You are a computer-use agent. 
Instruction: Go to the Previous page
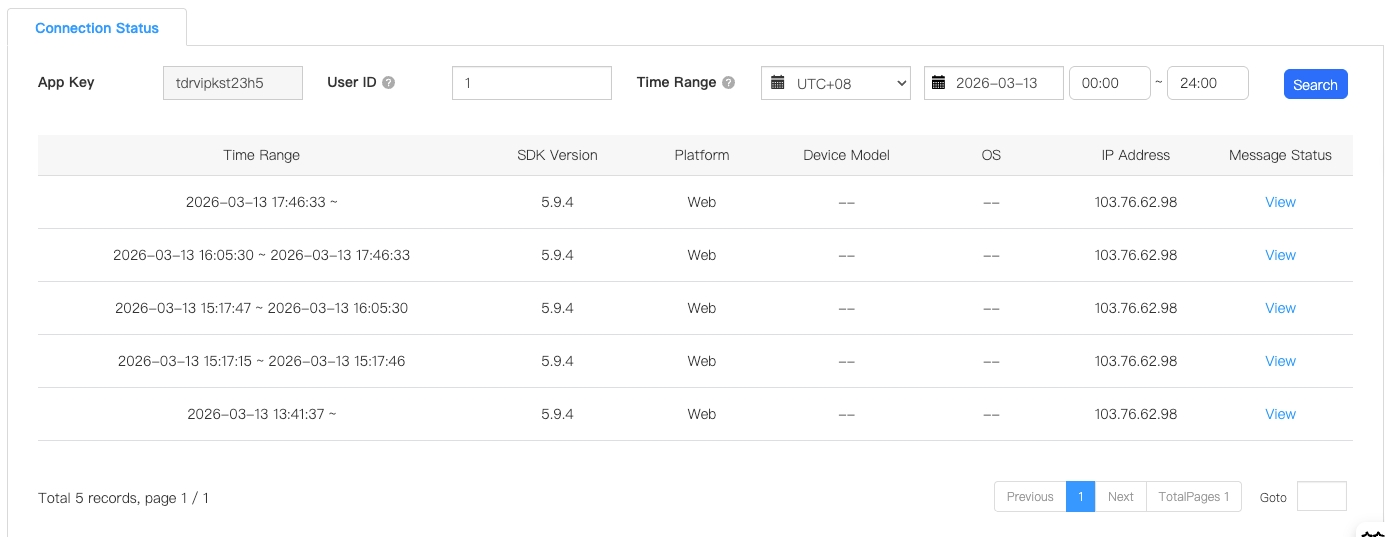(1030, 497)
